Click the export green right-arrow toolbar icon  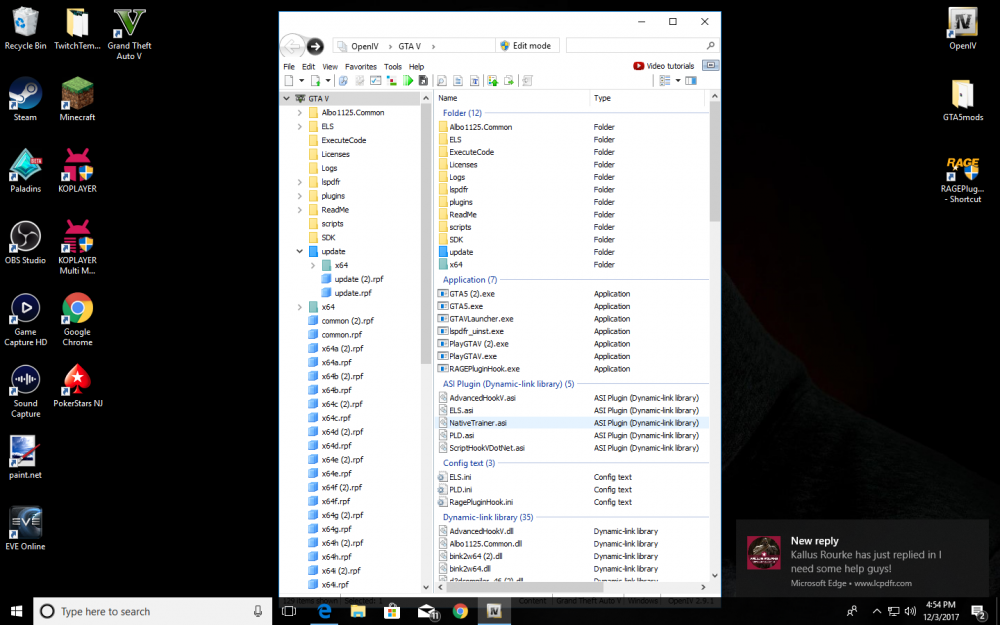pos(509,81)
